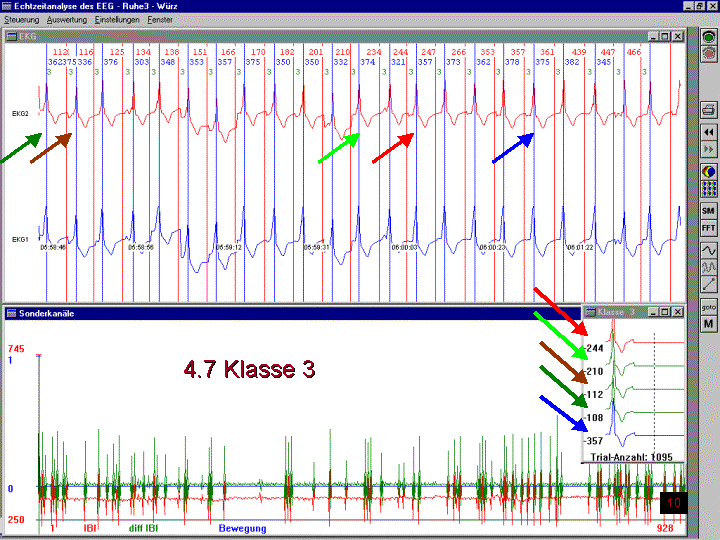720x540 pixels.
Task: Open the EKG window system menu icon
Action: point(12,36)
